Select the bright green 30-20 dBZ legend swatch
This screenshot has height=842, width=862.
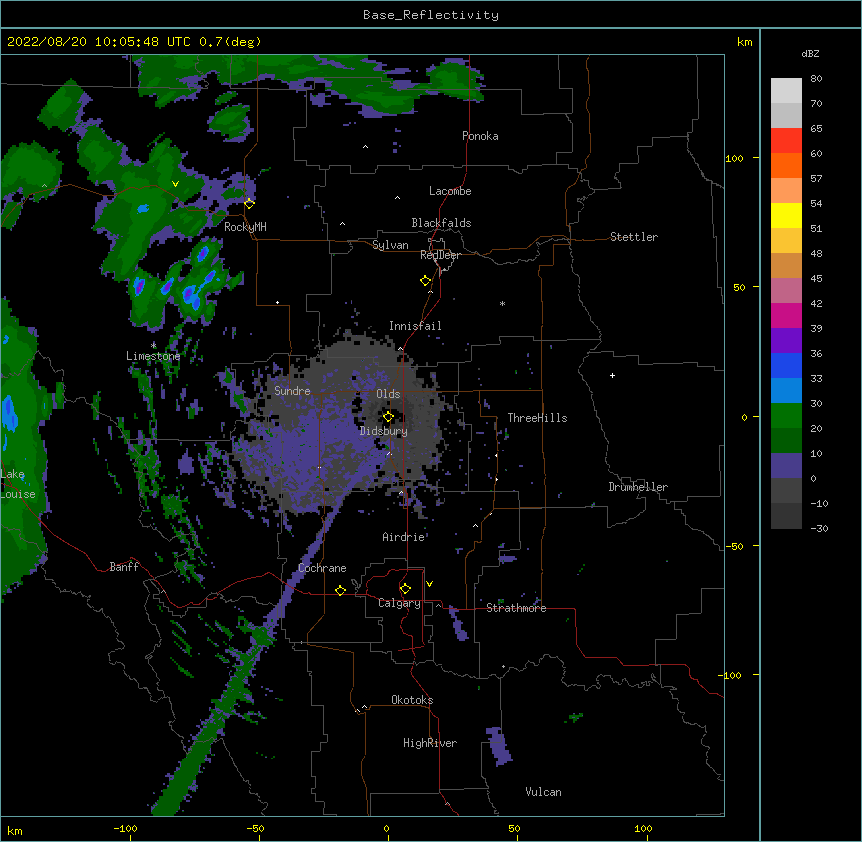tap(786, 416)
